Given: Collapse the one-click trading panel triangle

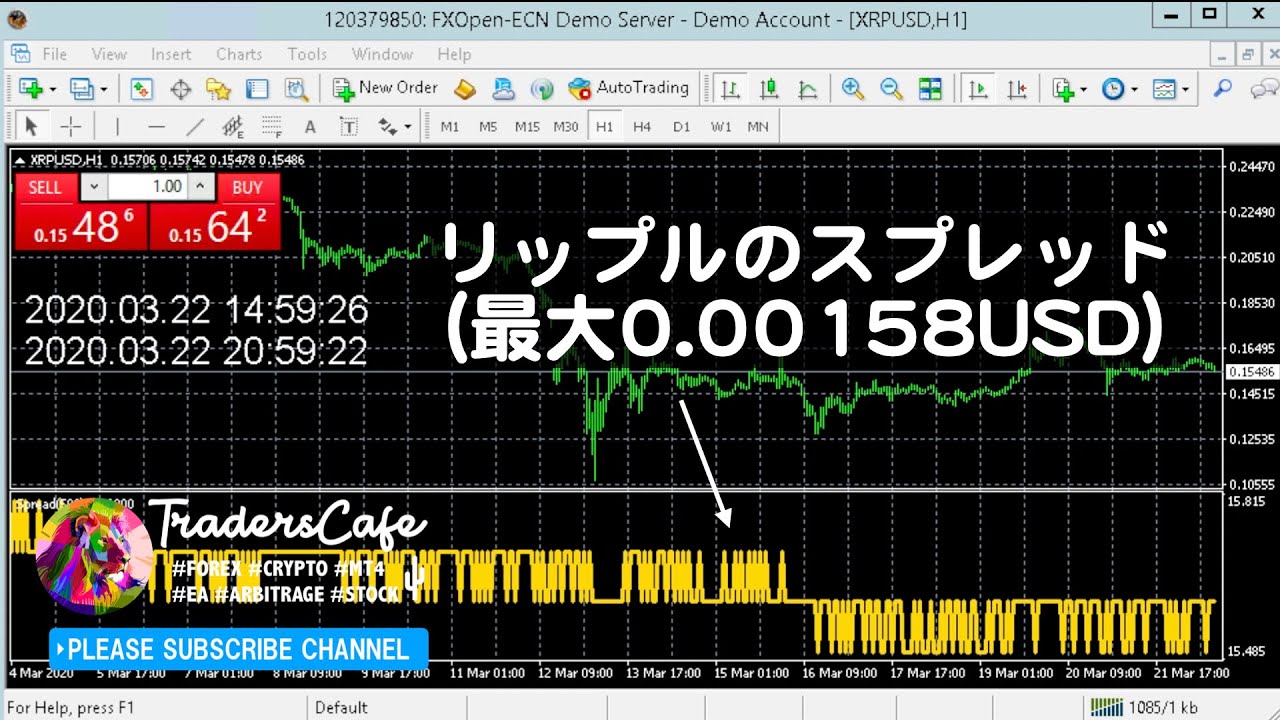Looking at the screenshot, I should click(x=20, y=159).
